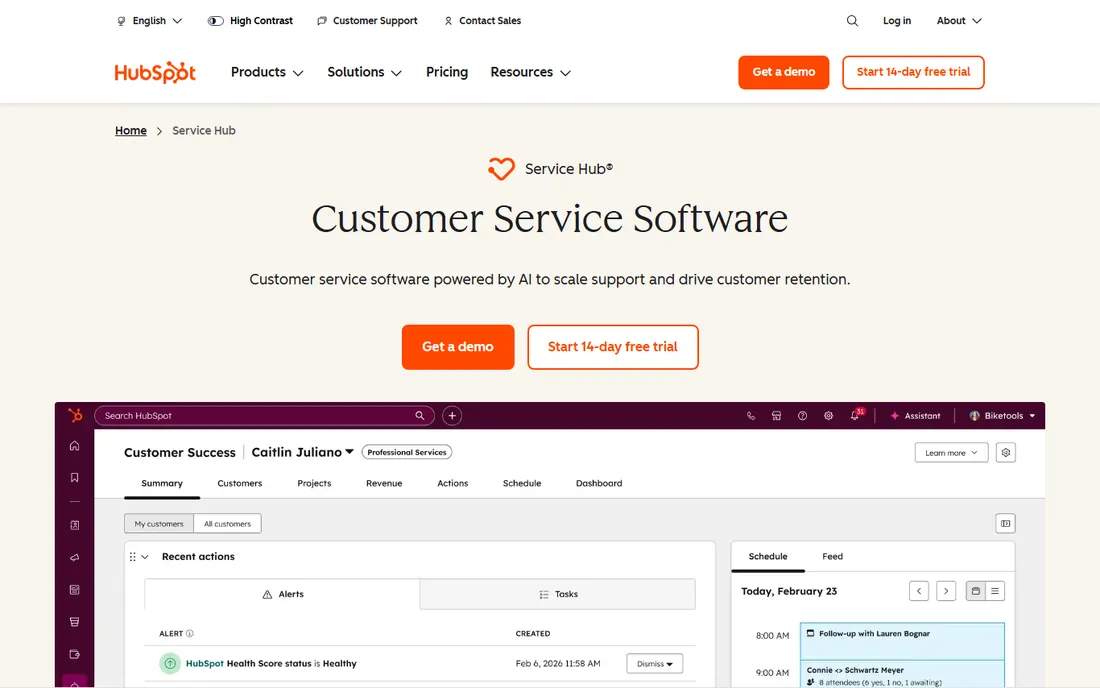Open the English language dropdown
Viewport: 1100px width, 688px height.
(149, 21)
